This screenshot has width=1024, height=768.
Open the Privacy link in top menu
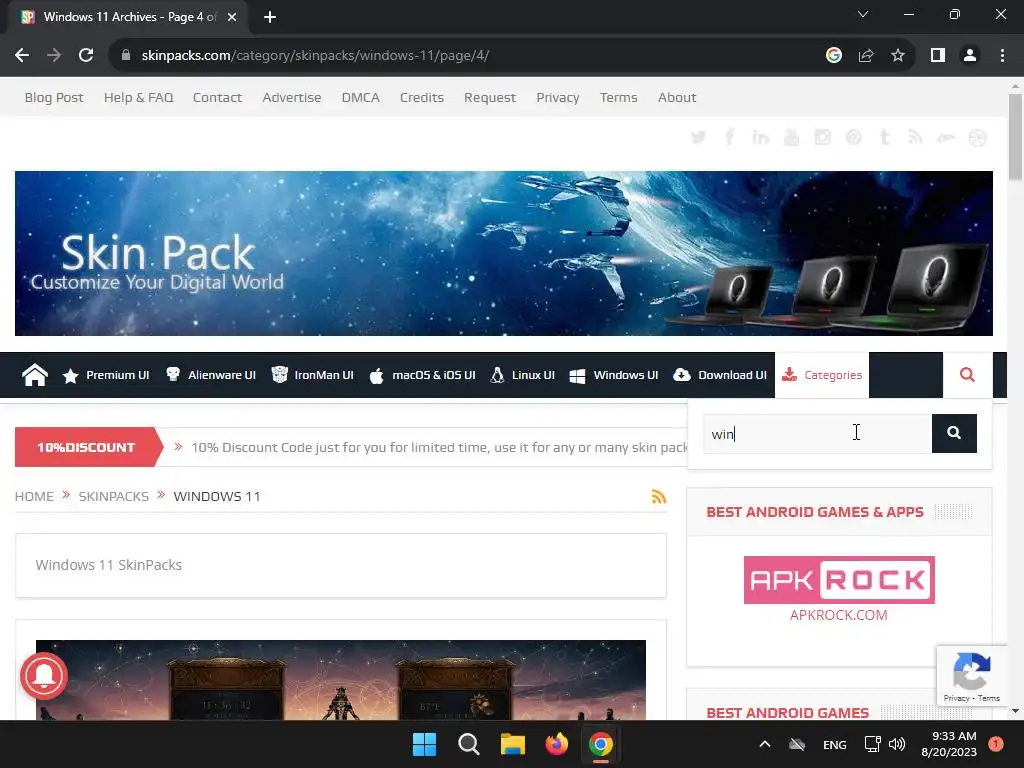coord(558,97)
